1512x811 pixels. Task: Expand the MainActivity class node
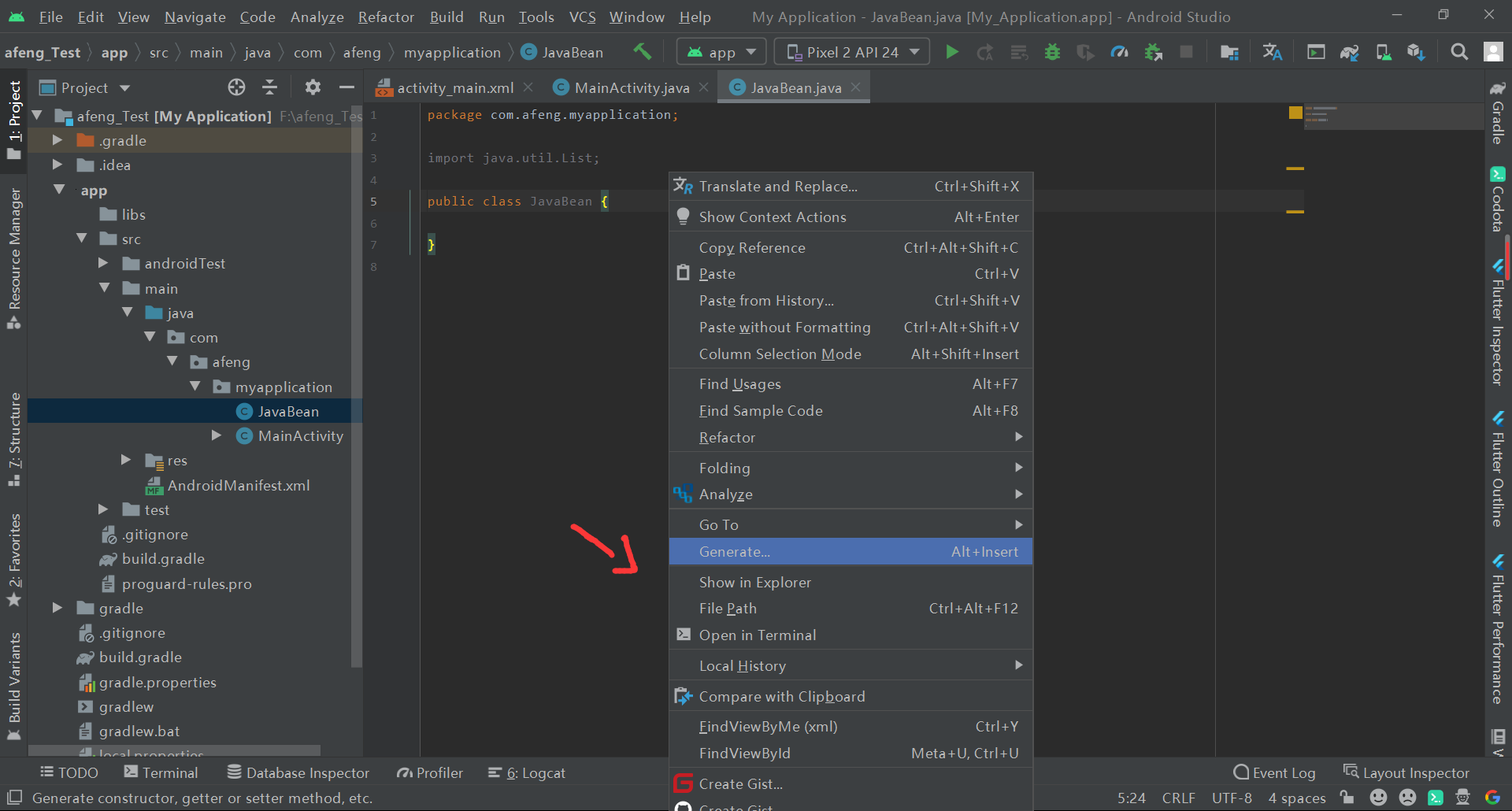pyautogui.click(x=217, y=435)
